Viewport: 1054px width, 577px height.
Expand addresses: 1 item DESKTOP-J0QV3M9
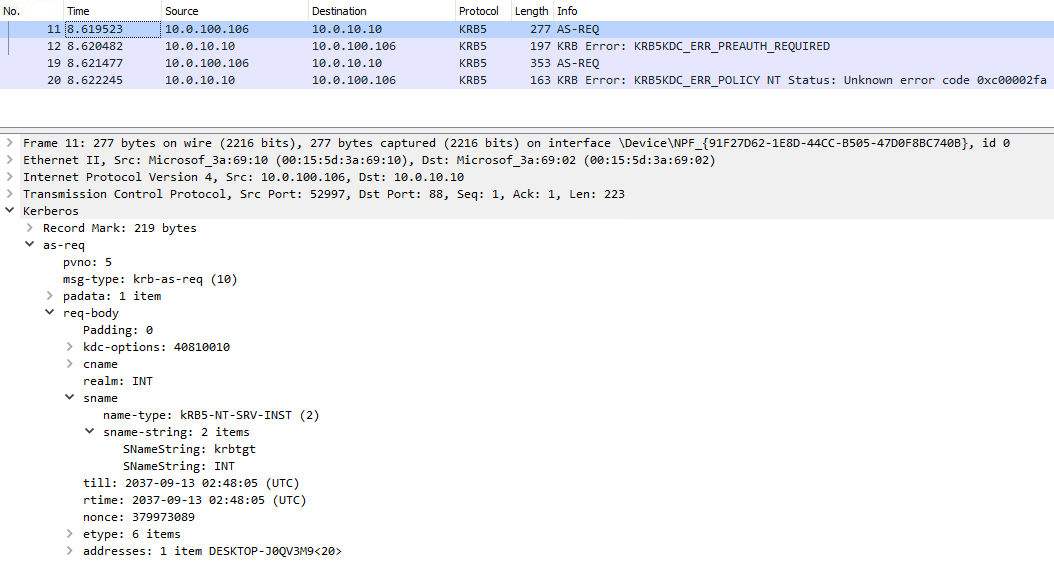tap(70, 550)
